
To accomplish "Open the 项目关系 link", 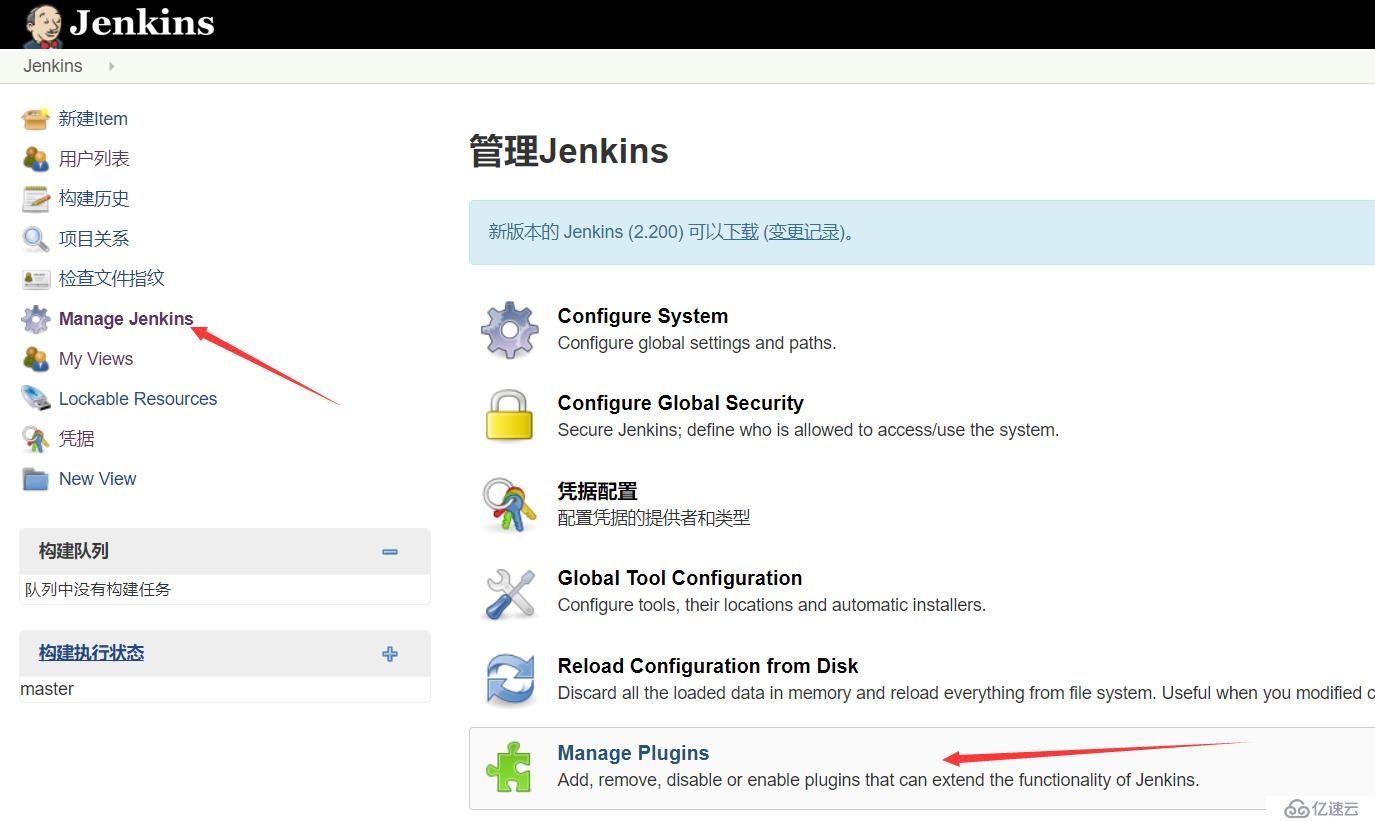I will coord(94,239).
